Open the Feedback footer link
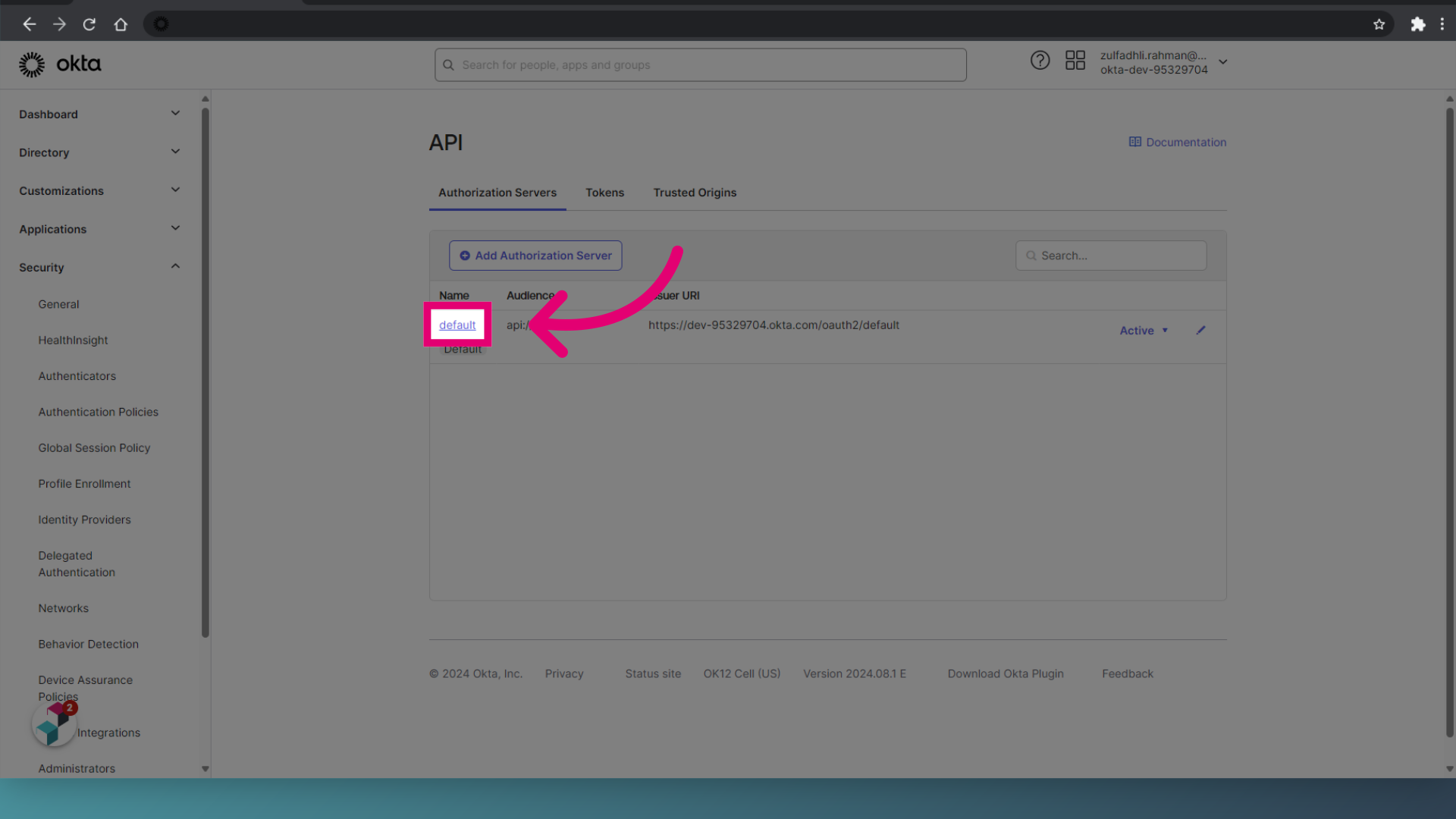The height and width of the screenshot is (819, 1456). pyautogui.click(x=1128, y=673)
